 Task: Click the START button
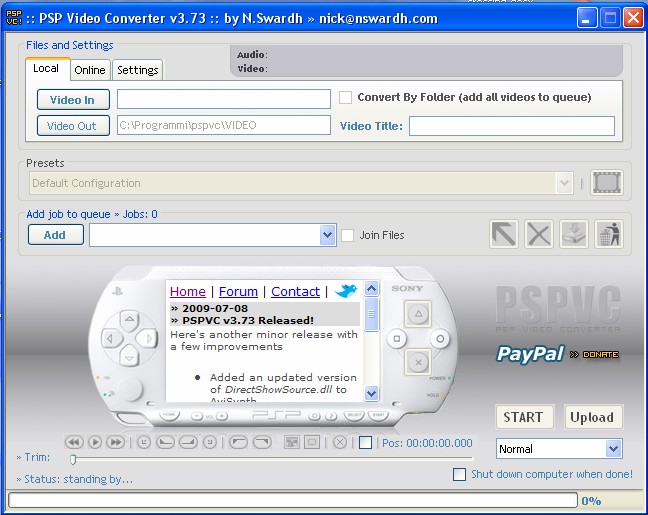[524, 417]
